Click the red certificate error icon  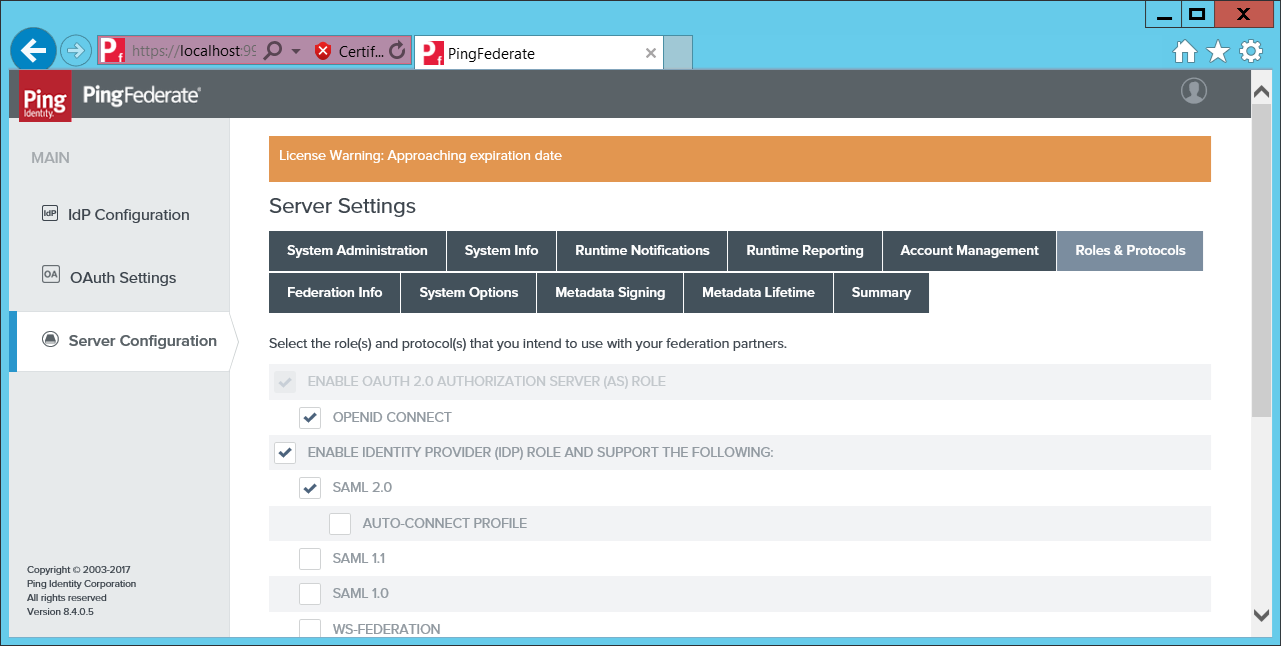coord(323,51)
